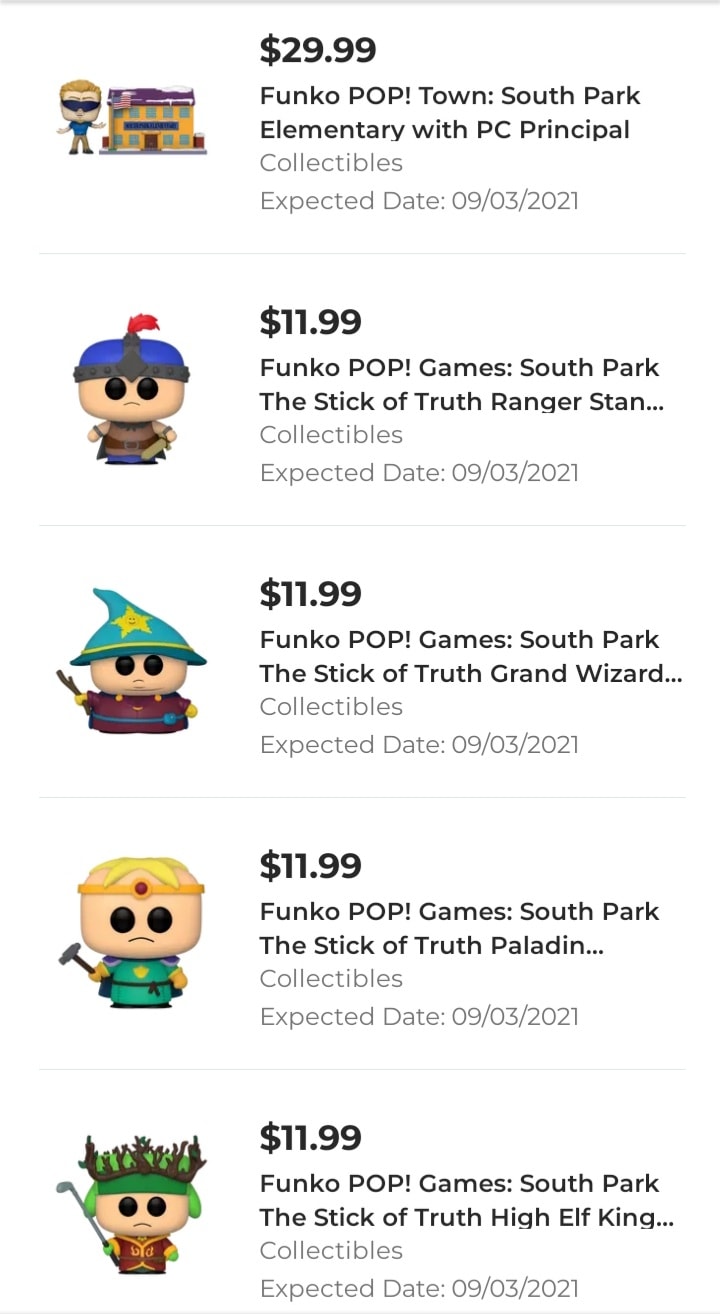The height and width of the screenshot is (1314, 720).
Task: Open the Stick of Truth Ranger Stan title
Action: pyautogui.click(x=461, y=385)
